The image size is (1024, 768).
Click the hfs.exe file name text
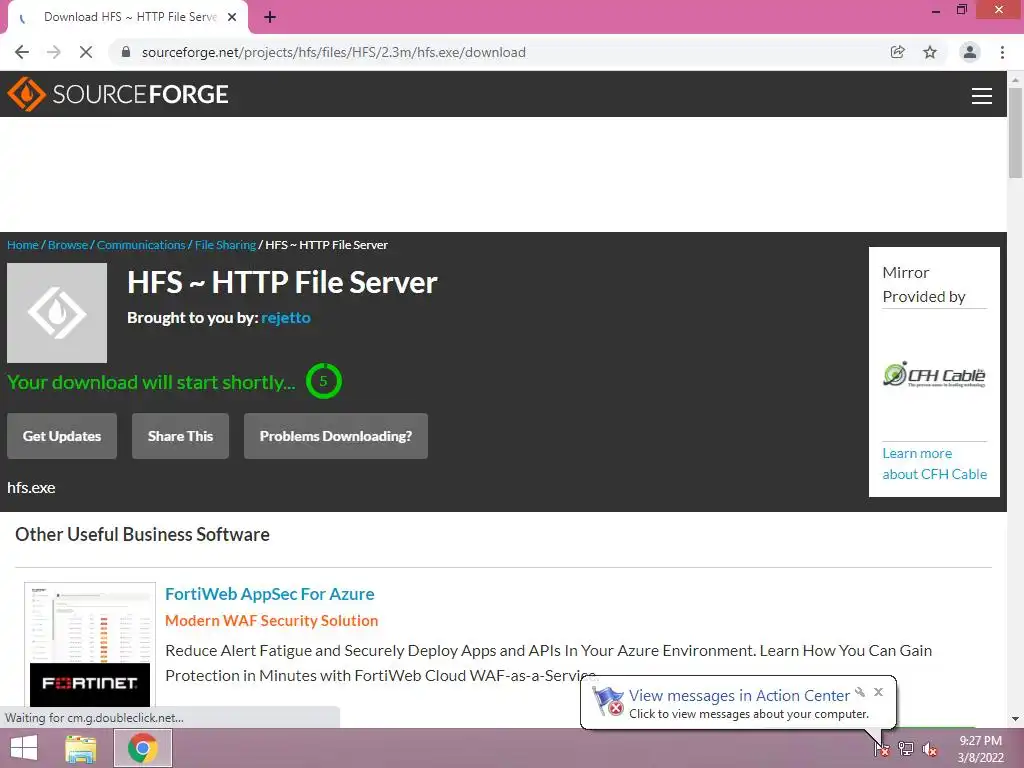click(x=31, y=488)
